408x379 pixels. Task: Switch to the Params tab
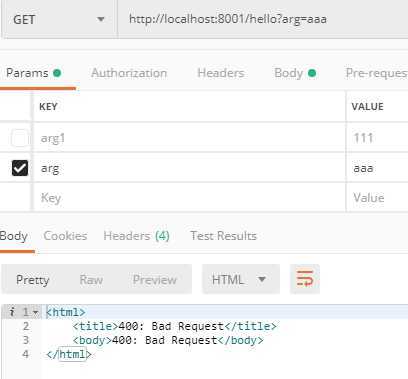(33, 73)
